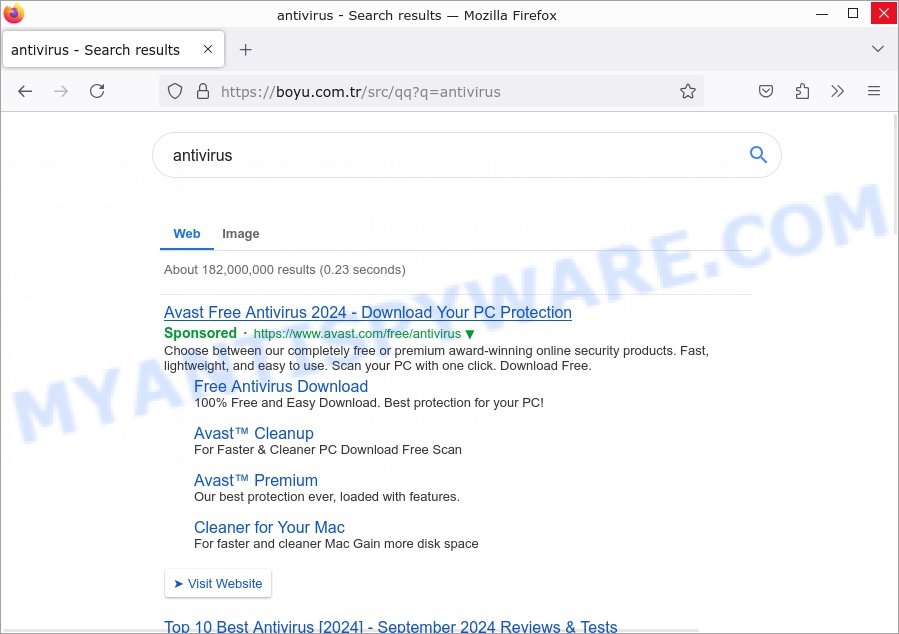Open Avast Free Antivirus 2024 link
Viewport: 899px width, 634px height.
click(368, 312)
